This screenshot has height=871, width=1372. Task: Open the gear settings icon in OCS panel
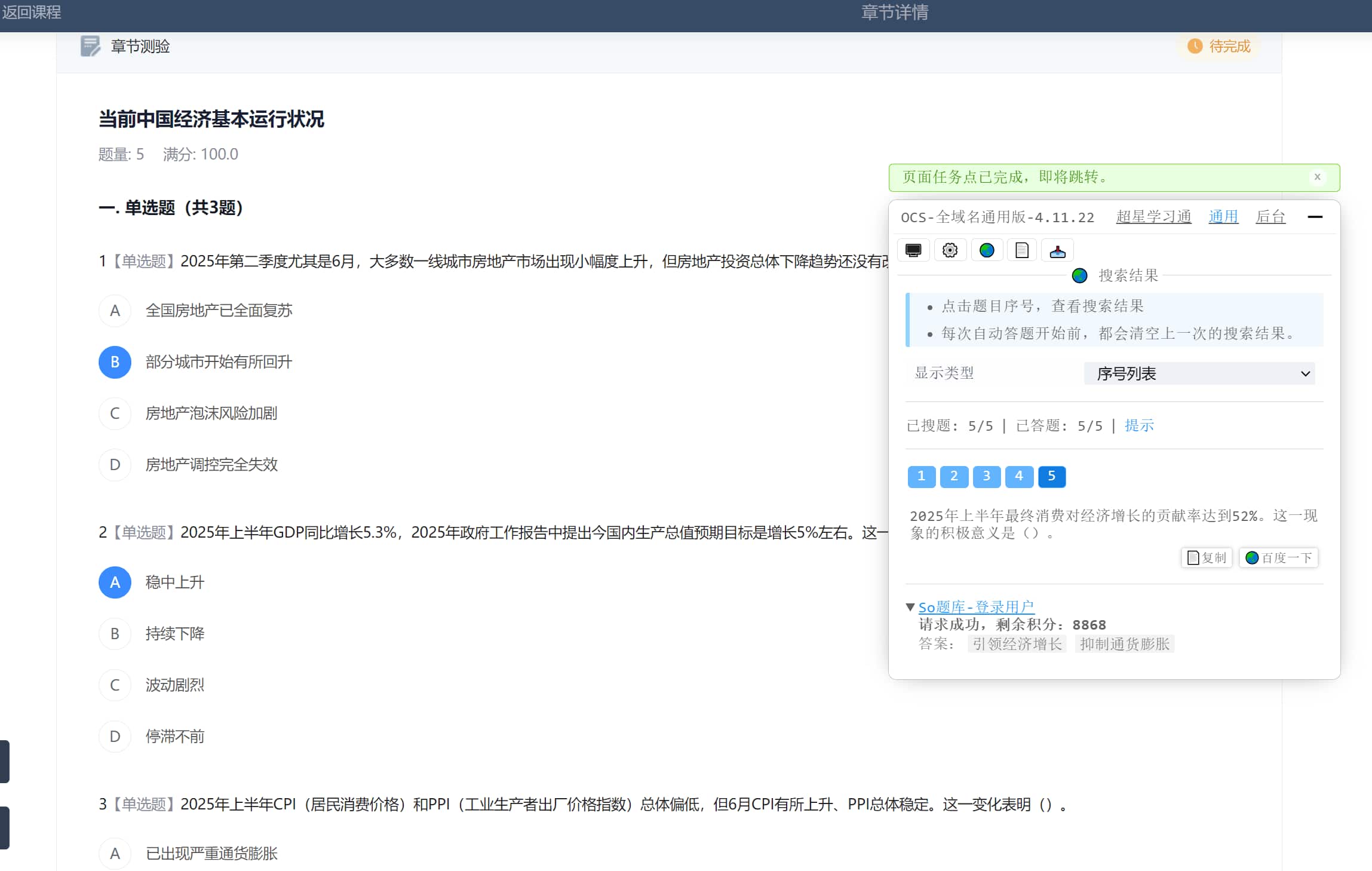click(x=950, y=250)
